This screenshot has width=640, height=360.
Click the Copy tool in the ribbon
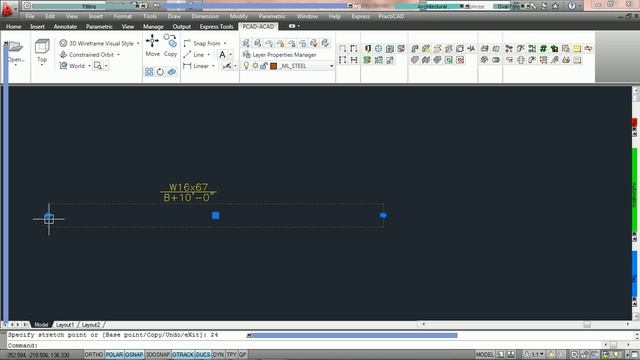tap(170, 45)
